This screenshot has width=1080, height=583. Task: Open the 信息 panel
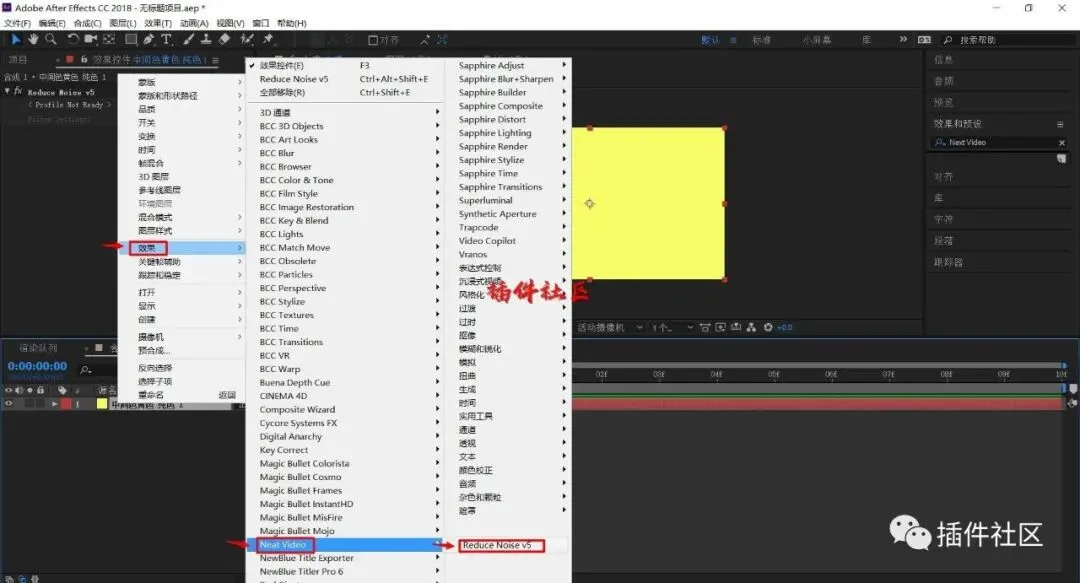(943, 60)
